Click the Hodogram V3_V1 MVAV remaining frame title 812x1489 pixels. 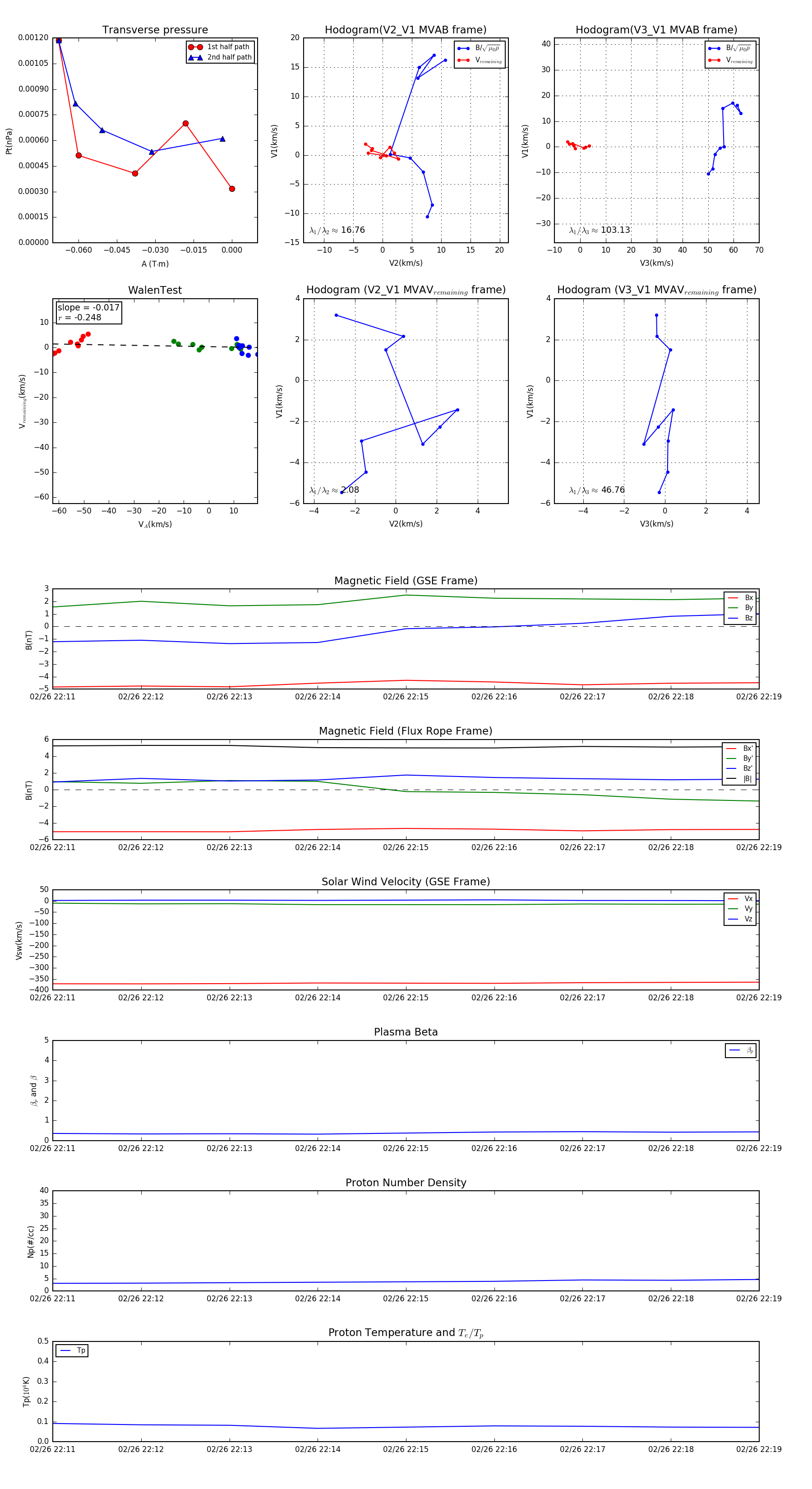(x=656, y=290)
